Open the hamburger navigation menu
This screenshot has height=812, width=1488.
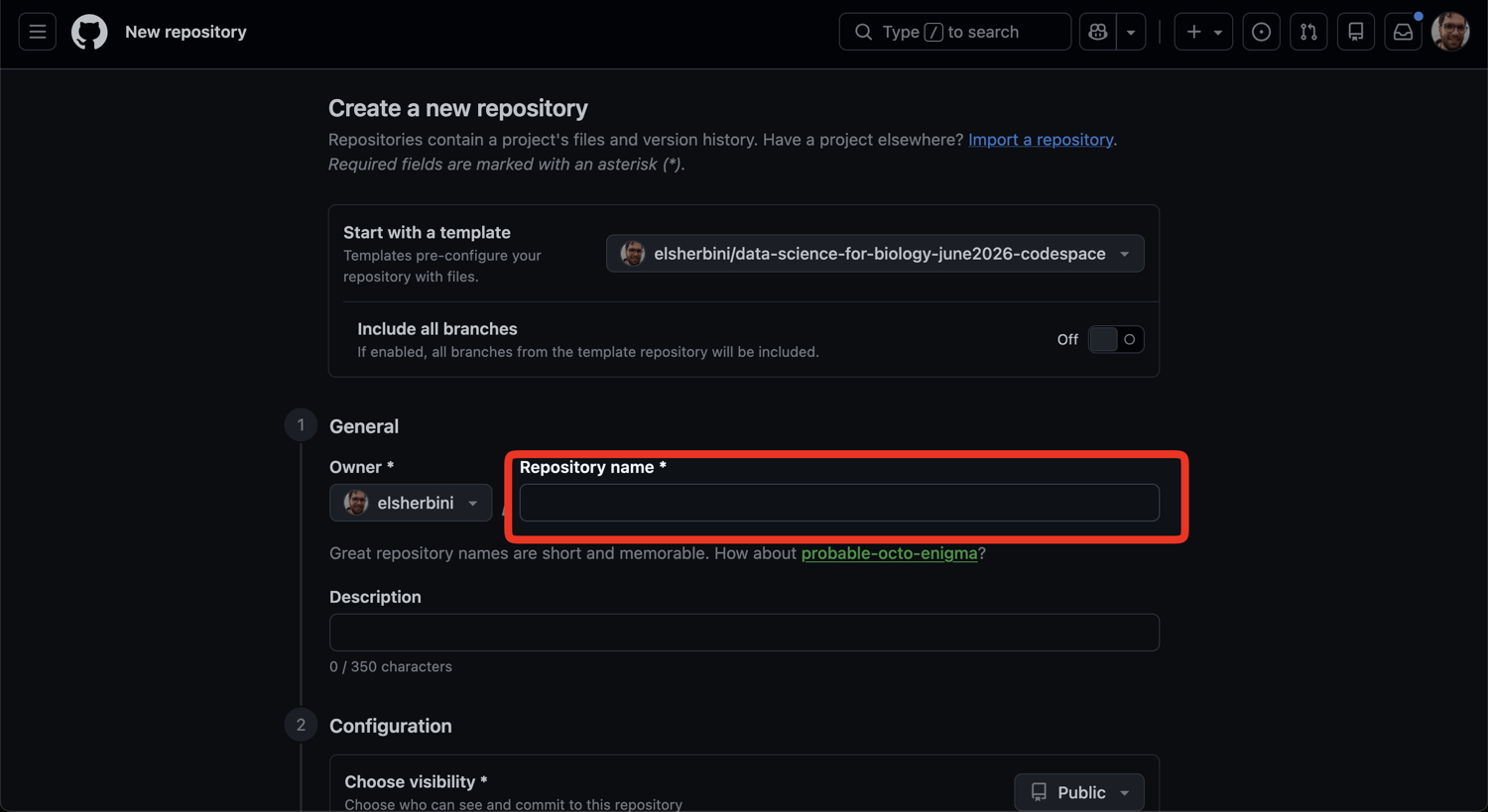pyautogui.click(x=38, y=32)
